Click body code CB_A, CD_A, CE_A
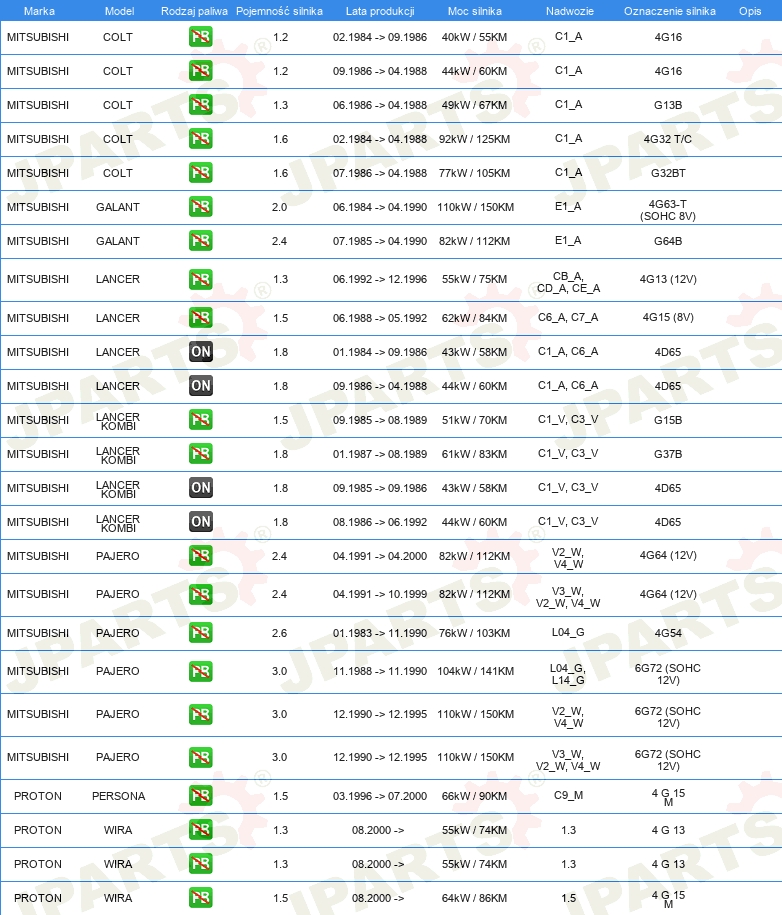Viewport: 782px width, 915px height. point(568,282)
